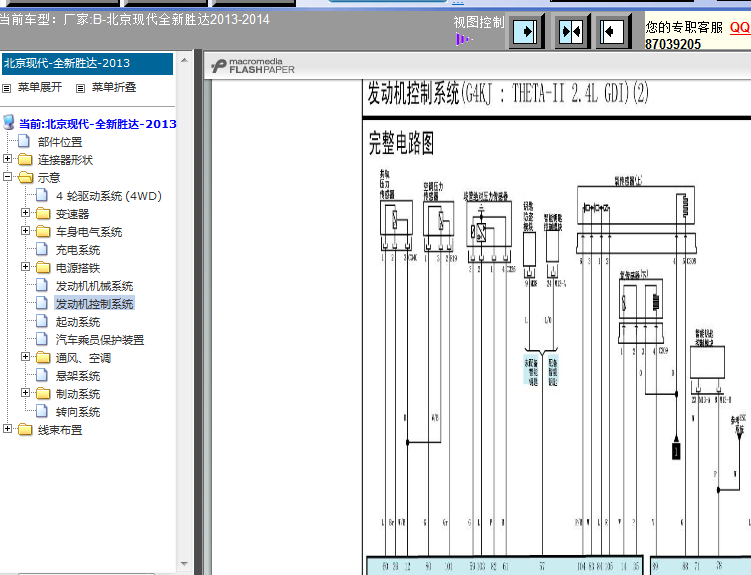The width and height of the screenshot is (751, 575).
Task: Click the page icon for 发动机控制系统
Action: tap(42, 304)
